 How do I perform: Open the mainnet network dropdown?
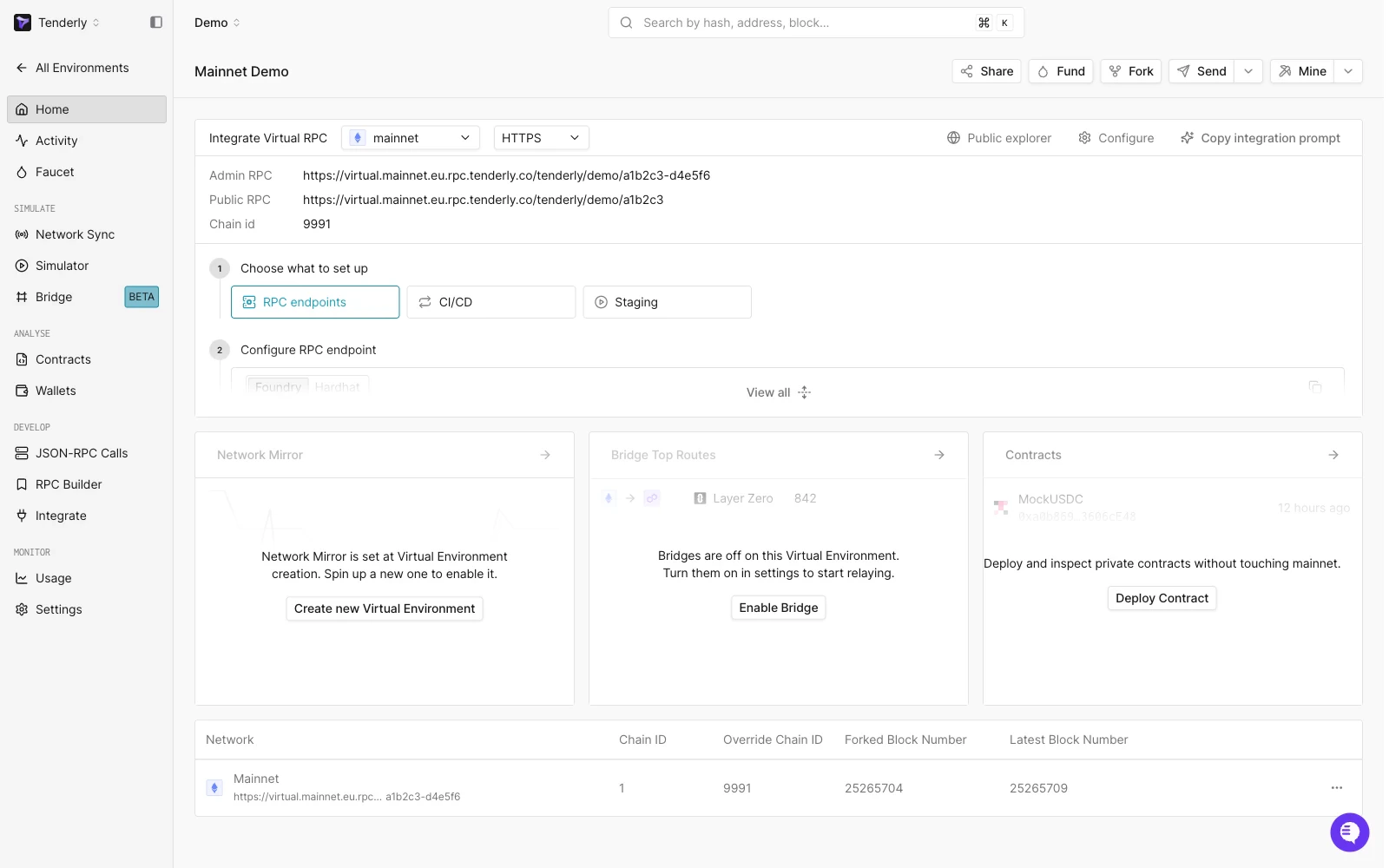tap(411, 138)
